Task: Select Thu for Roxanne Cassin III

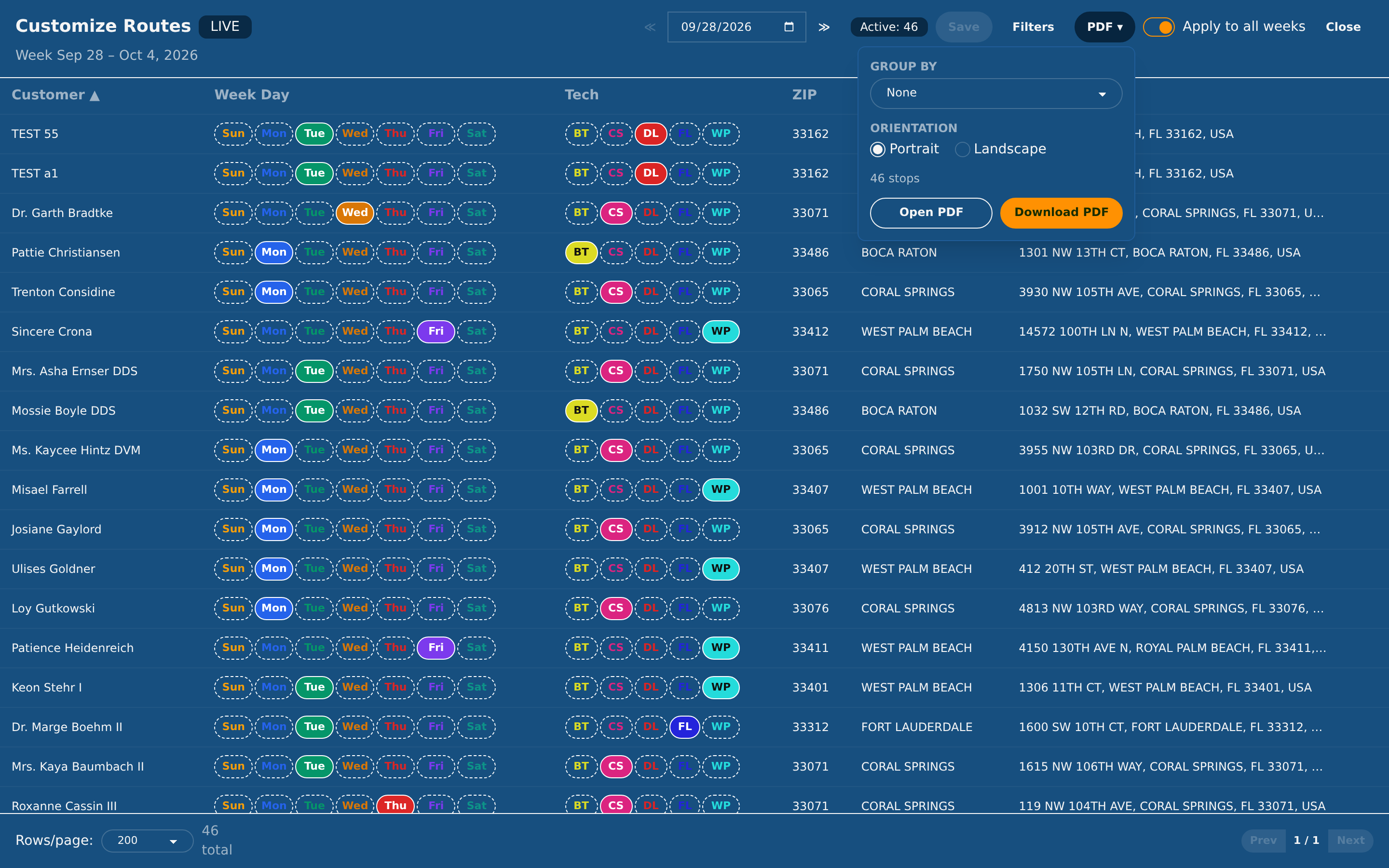Action: 395,805
